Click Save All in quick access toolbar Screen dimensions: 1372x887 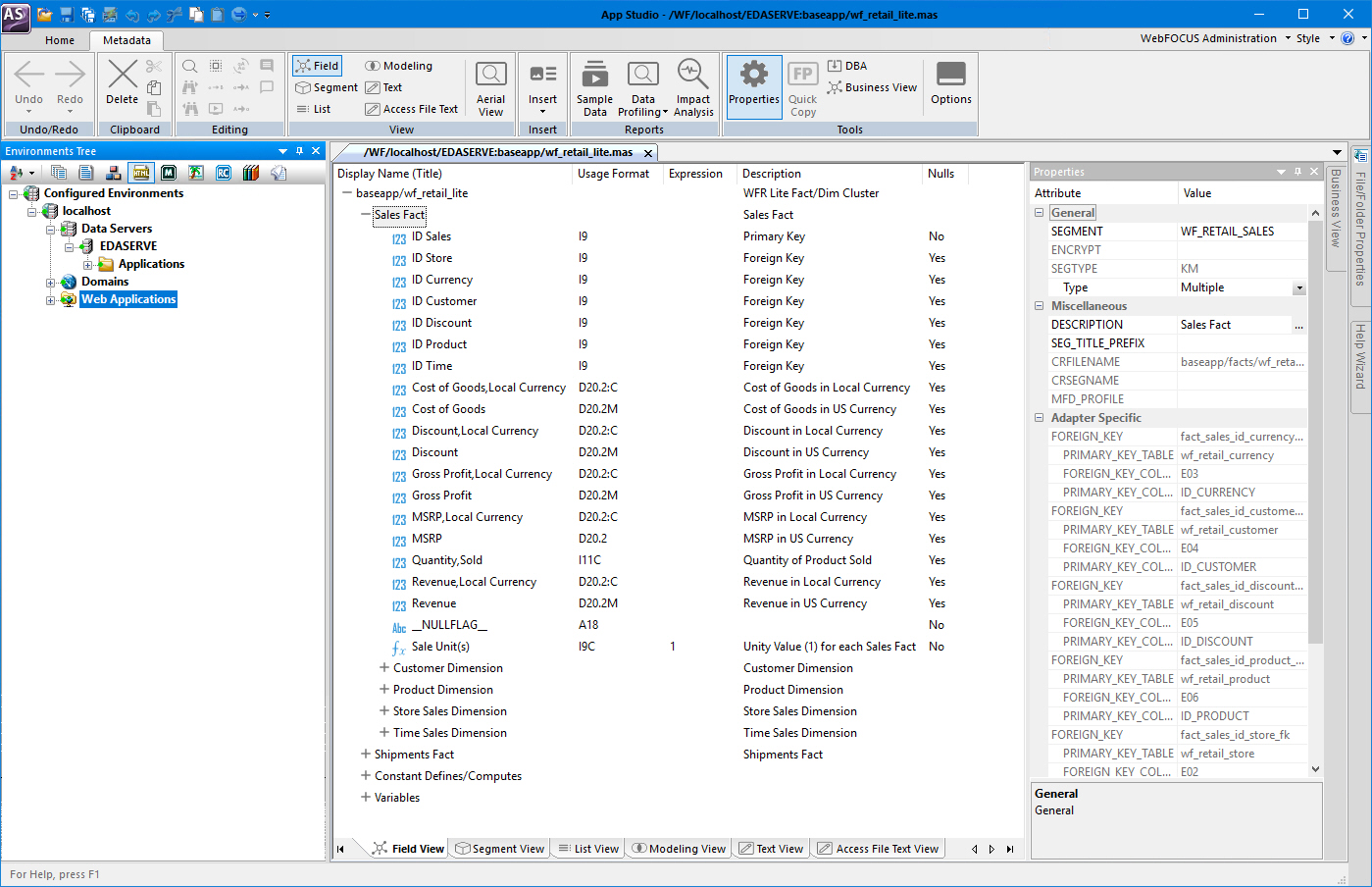click(88, 15)
